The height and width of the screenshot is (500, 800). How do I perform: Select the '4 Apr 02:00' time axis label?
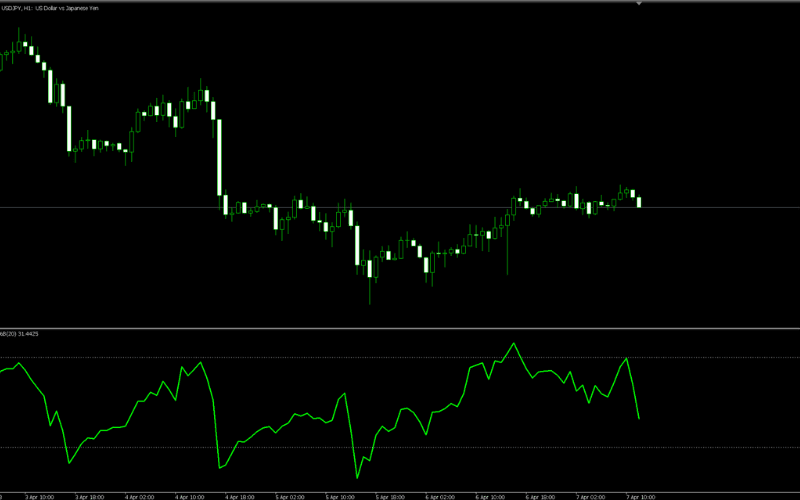[138, 495]
